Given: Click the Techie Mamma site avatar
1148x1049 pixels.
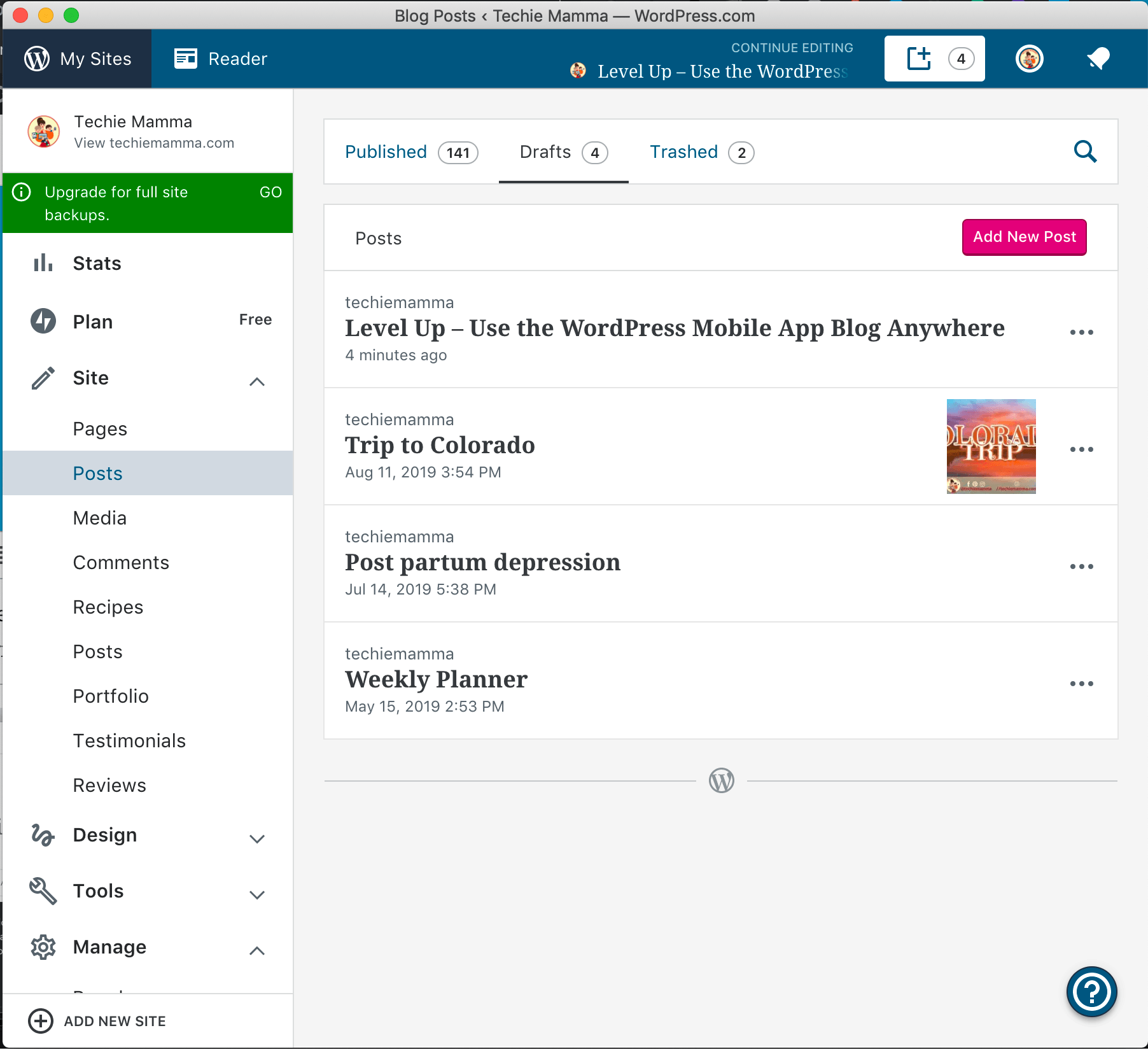Looking at the screenshot, I should (44, 132).
